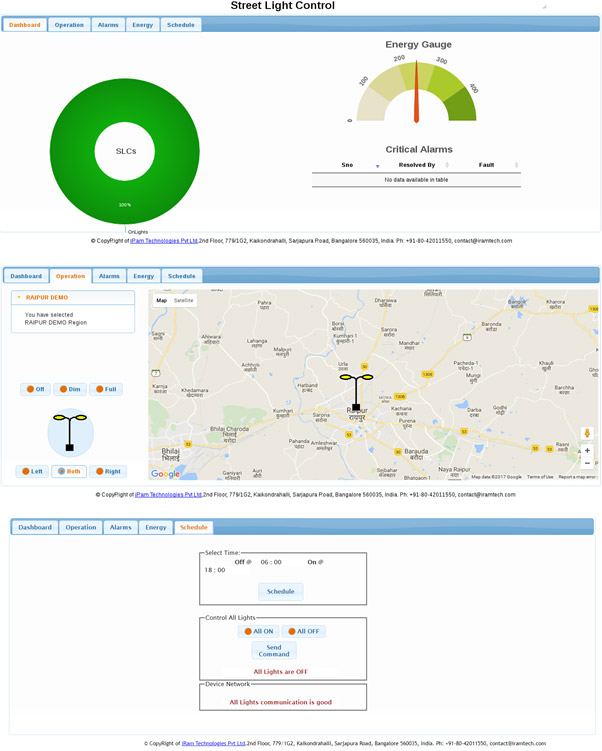The height and width of the screenshot is (751, 602).
Task: Select Left lamp side option
Action: point(32,471)
